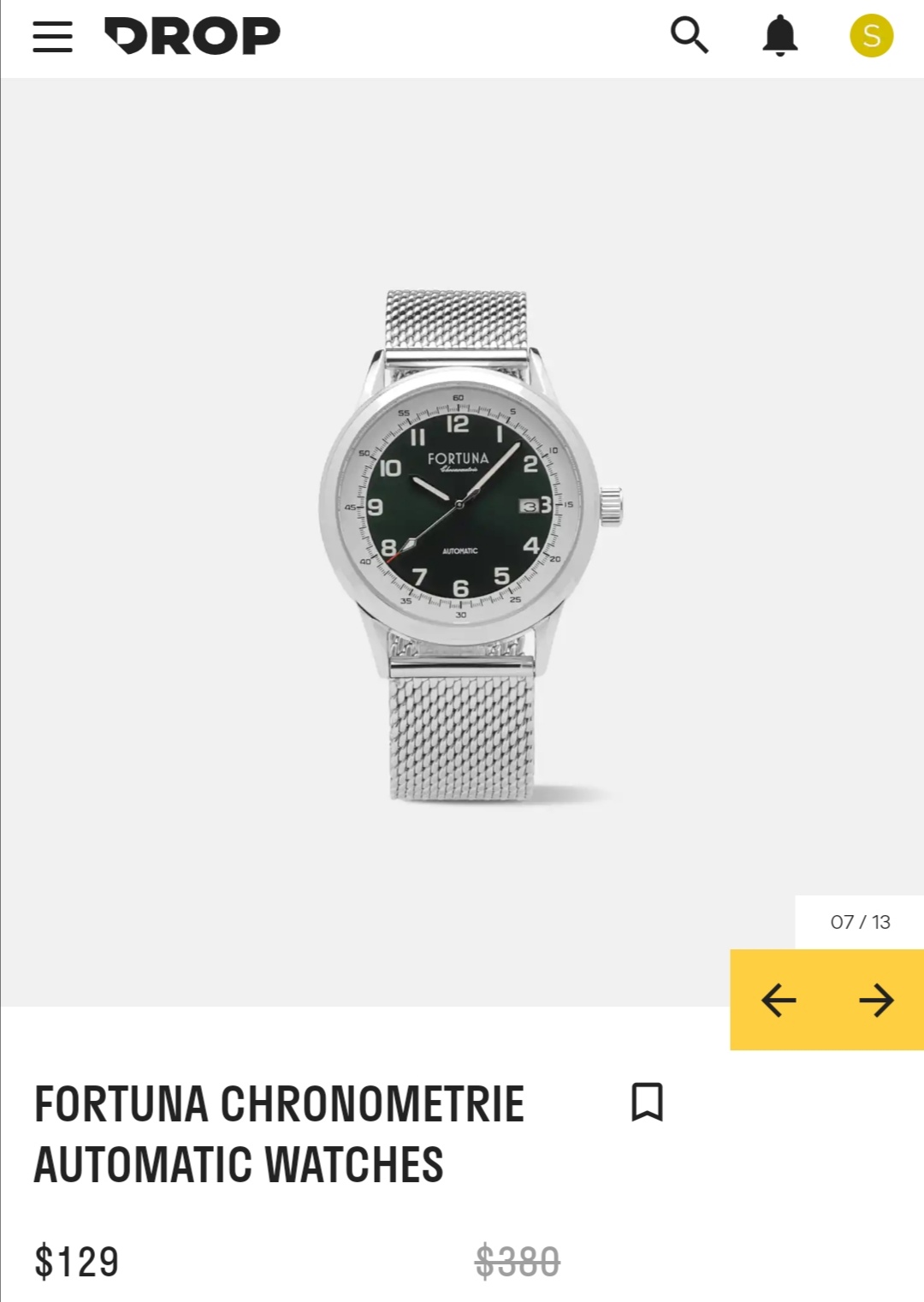Click the number 12 on the dial
This screenshot has width=924, height=1302.
coord(458,424)
